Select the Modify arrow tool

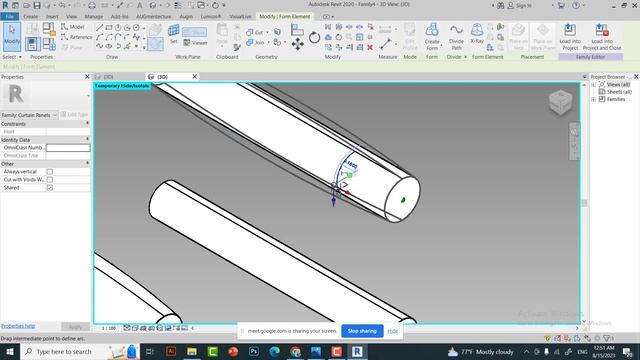click(12, 36)
